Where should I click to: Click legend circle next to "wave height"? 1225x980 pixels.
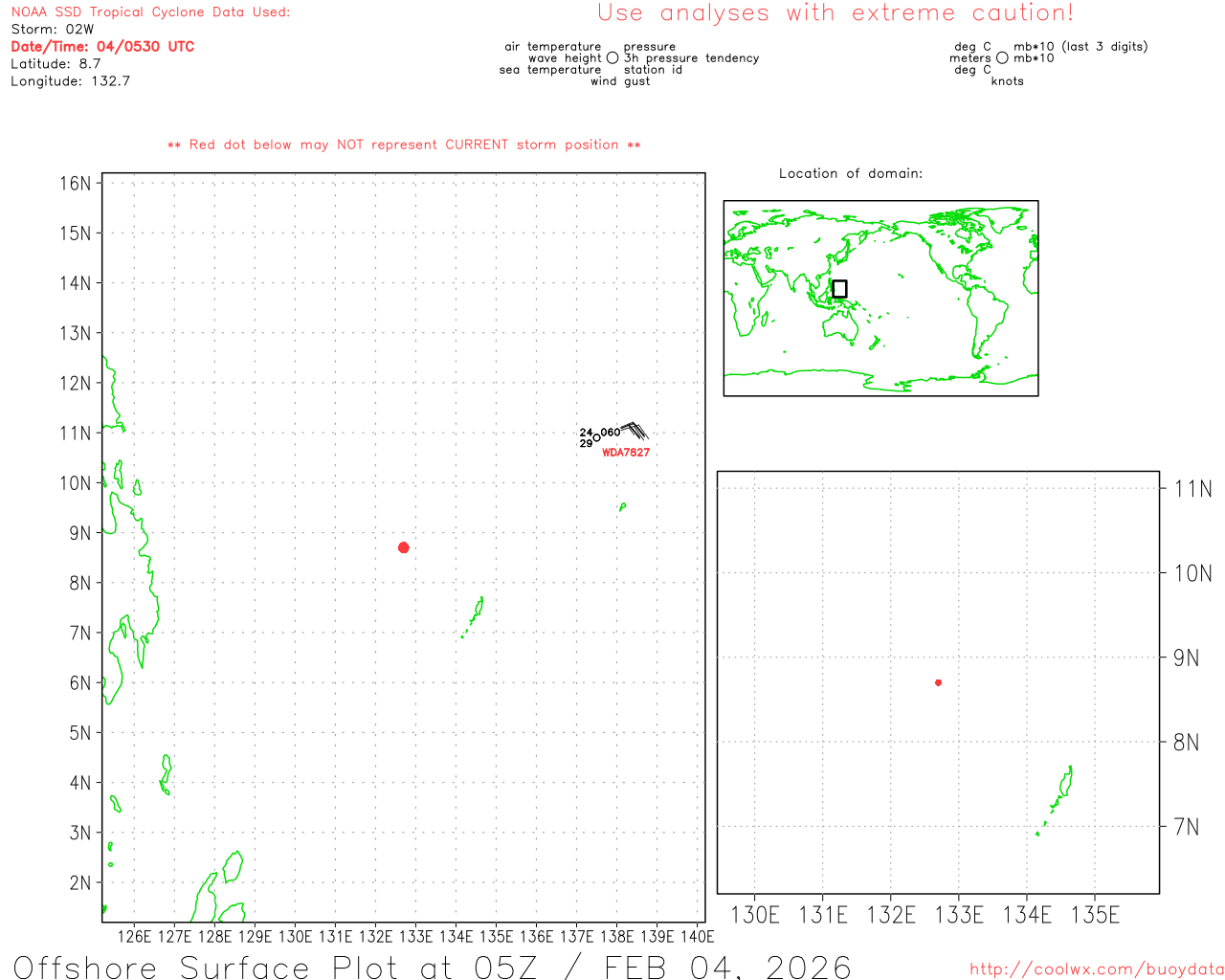pyautogui.click(x=612, y=58)
